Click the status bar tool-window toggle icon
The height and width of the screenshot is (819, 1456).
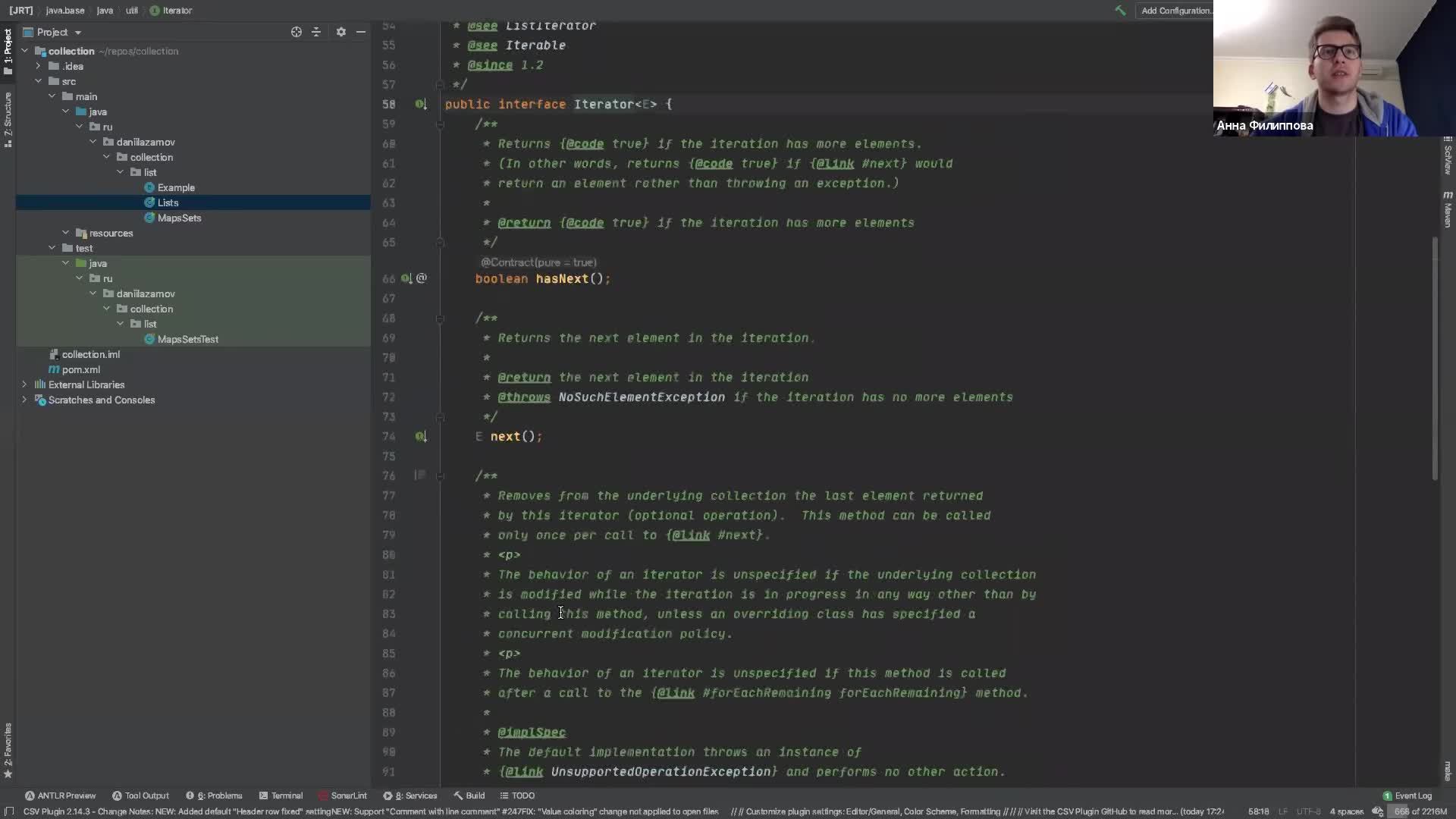coord(9,811)
